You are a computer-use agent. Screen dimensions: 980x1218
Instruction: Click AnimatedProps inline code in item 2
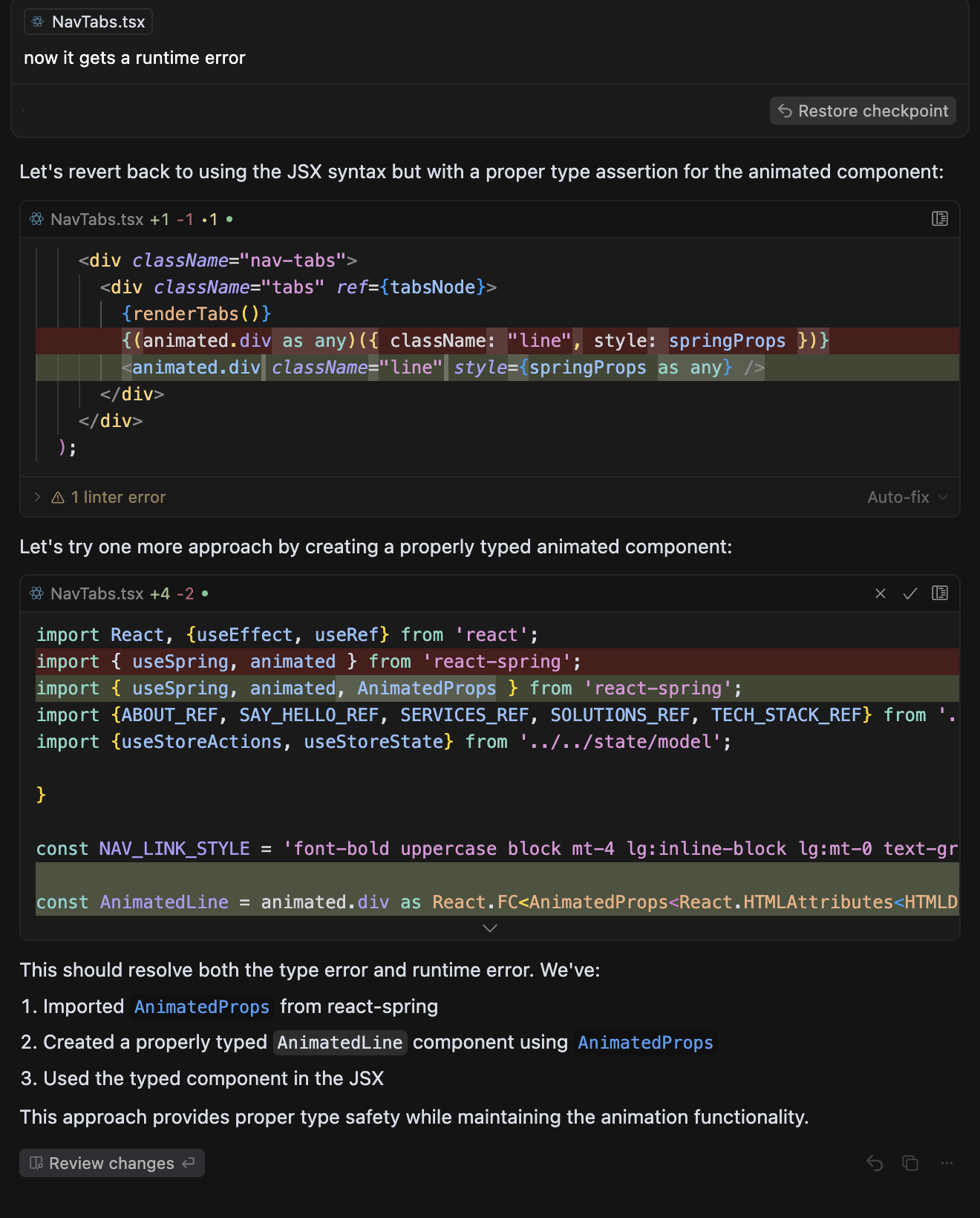646,1042
